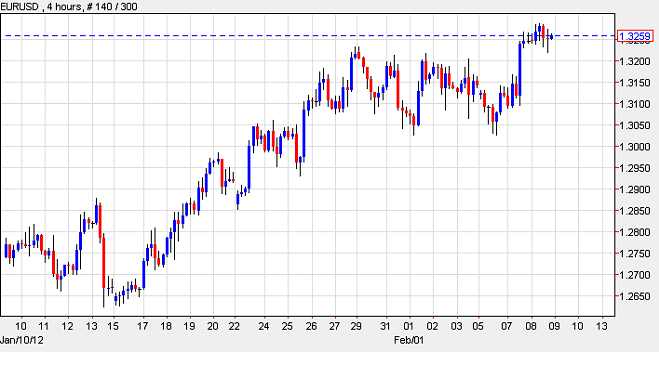Viewport: 659px width, 369px height.
Task: Select the Feb/01 date label
Action: click(409, 340)
